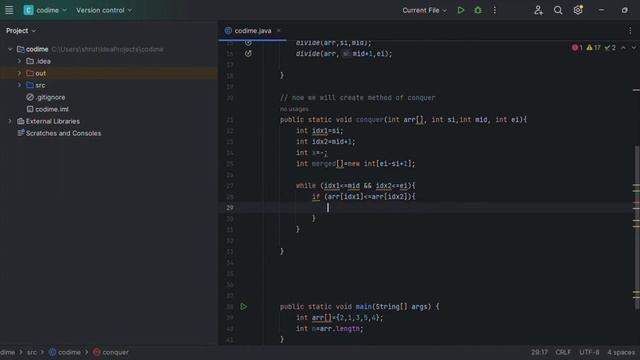Collapse the codime project root node
The image size is (640, 360).
coord(10,49)
